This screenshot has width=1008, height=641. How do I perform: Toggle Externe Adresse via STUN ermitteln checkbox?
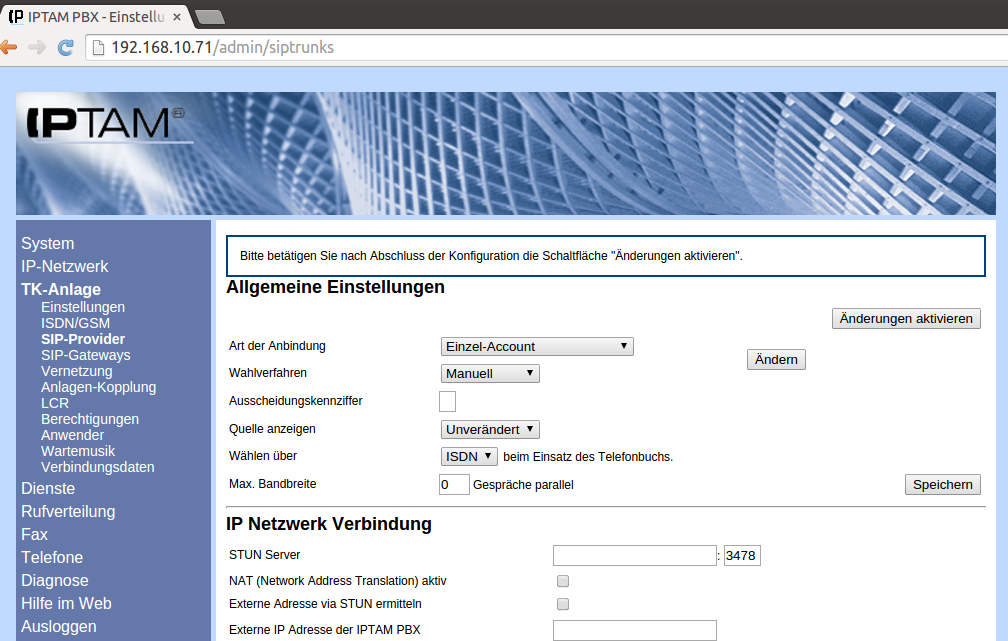click(x=563, y=604)
